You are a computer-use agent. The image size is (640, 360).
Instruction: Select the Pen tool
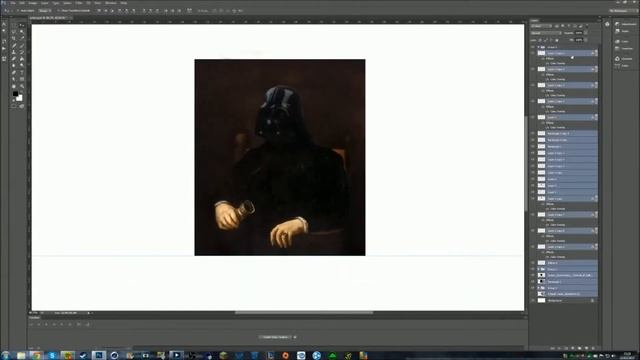(x=13, y=72)
